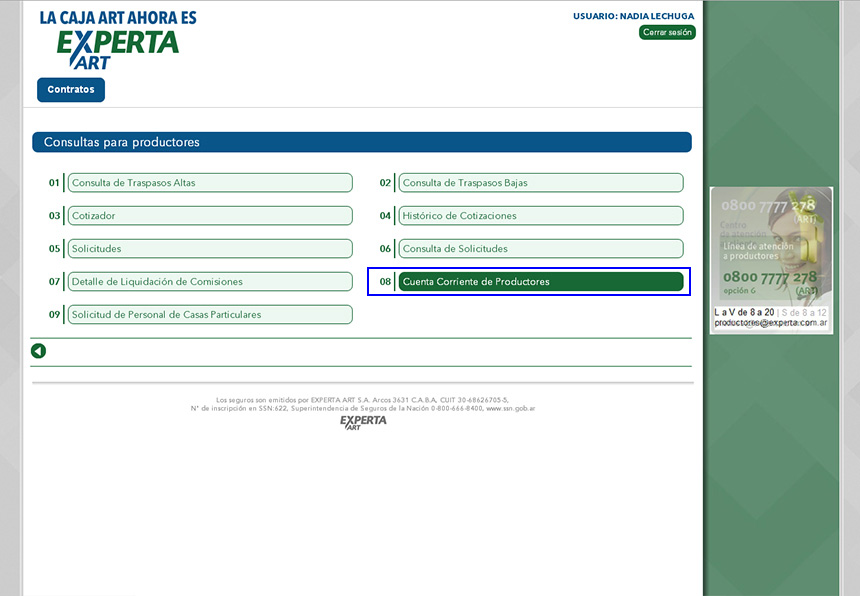Click the USUARIO: NADIA LECHUGA label

(633, 16)
